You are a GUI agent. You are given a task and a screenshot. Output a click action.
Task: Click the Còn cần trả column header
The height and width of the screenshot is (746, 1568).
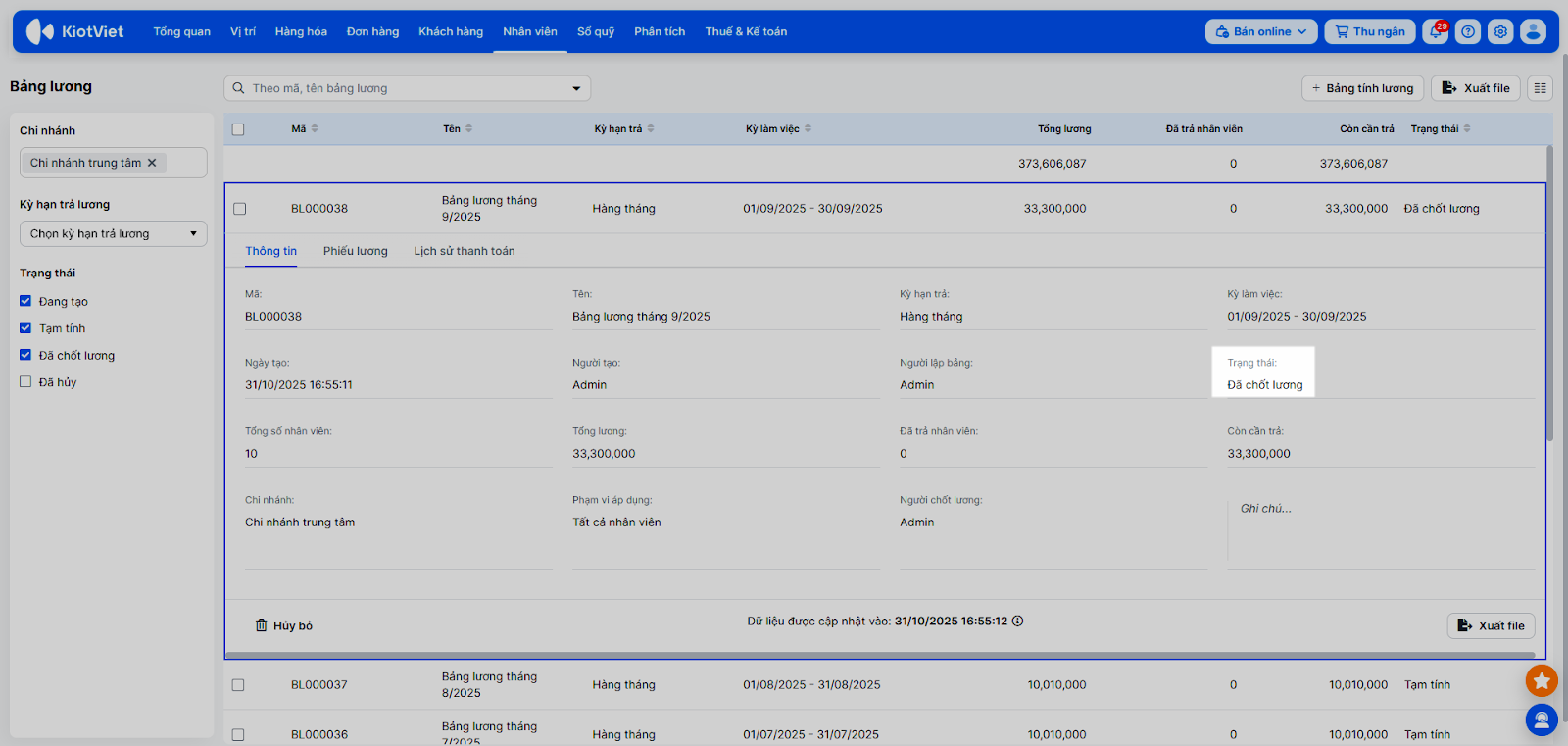pyautogui.click(x=1367, y=129)
